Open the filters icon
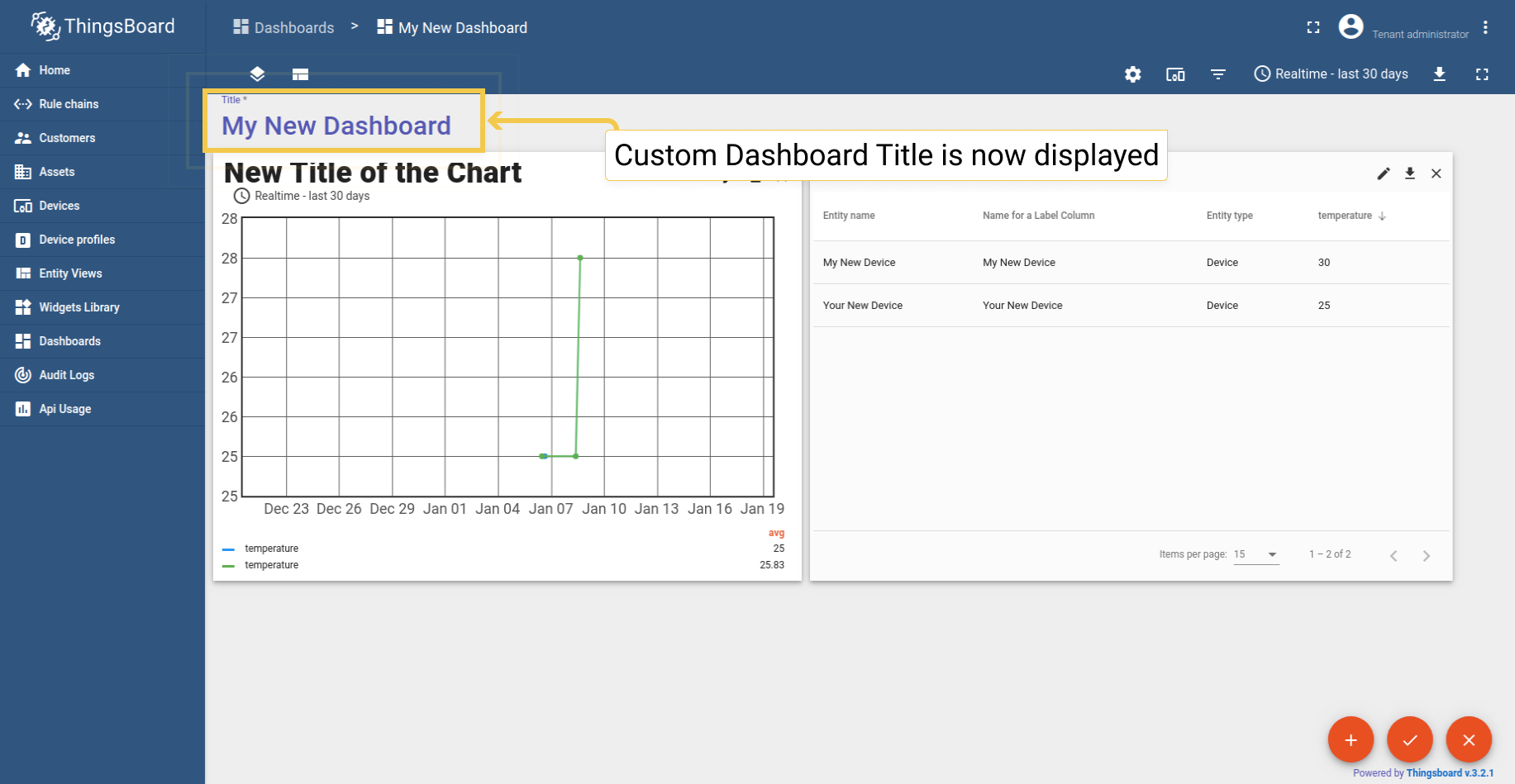This screenshot has width=1515, height=784. tap(1218, 74)
